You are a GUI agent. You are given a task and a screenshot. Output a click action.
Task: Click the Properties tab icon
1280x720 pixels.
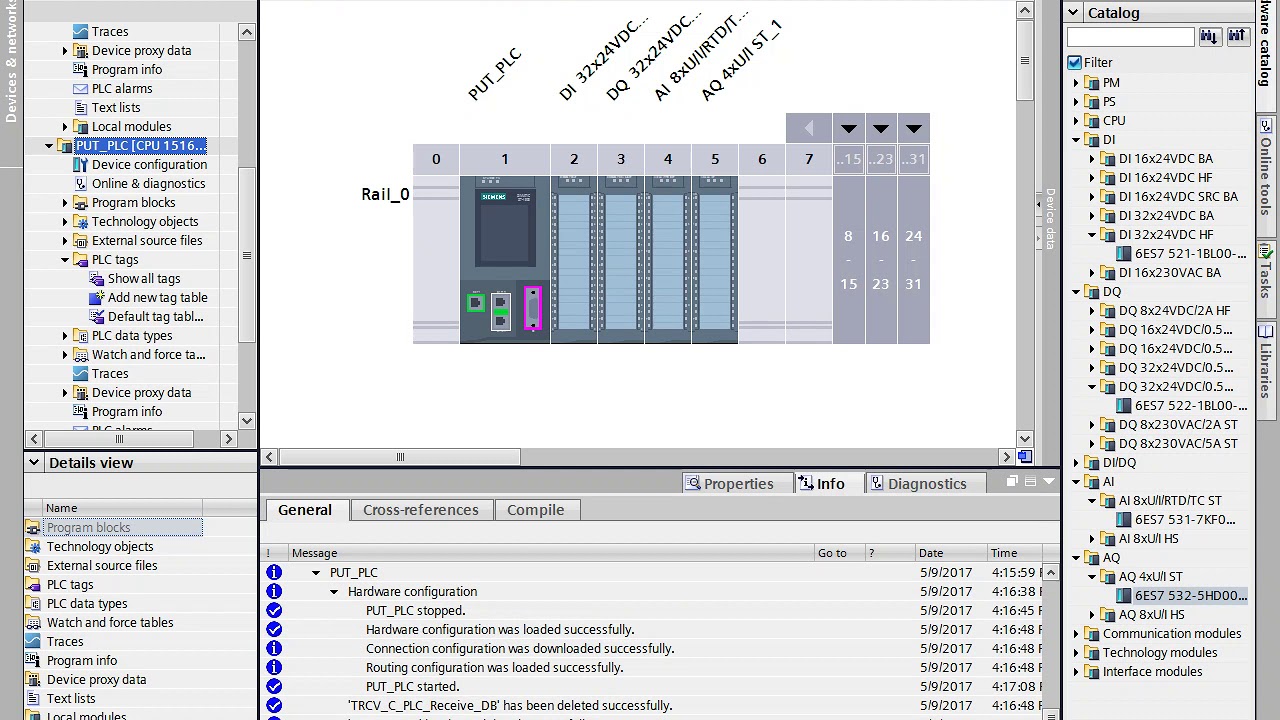coord(692,483)
